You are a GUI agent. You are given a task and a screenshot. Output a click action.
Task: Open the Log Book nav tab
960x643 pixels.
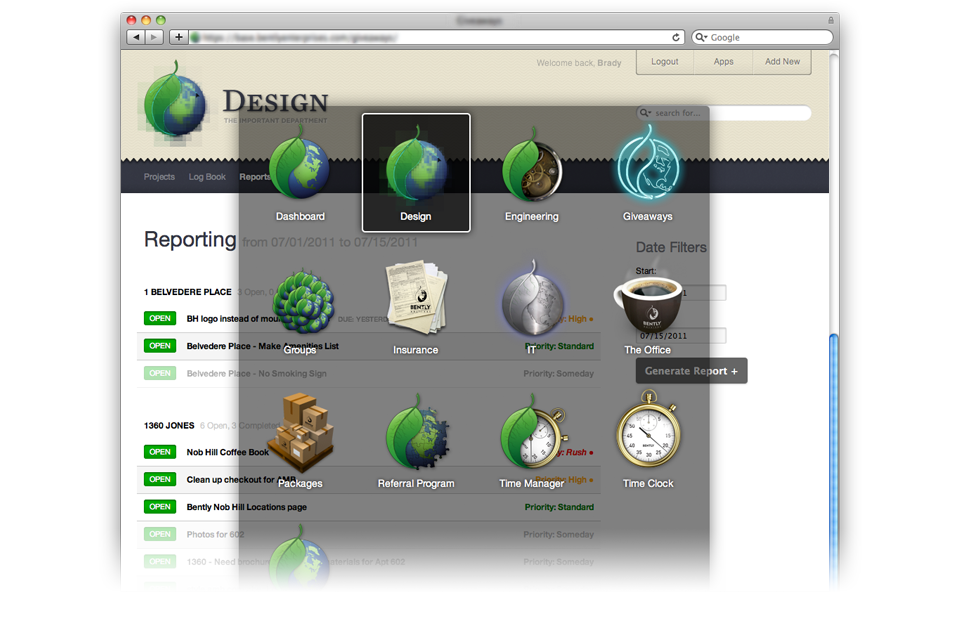pos(207,177)
